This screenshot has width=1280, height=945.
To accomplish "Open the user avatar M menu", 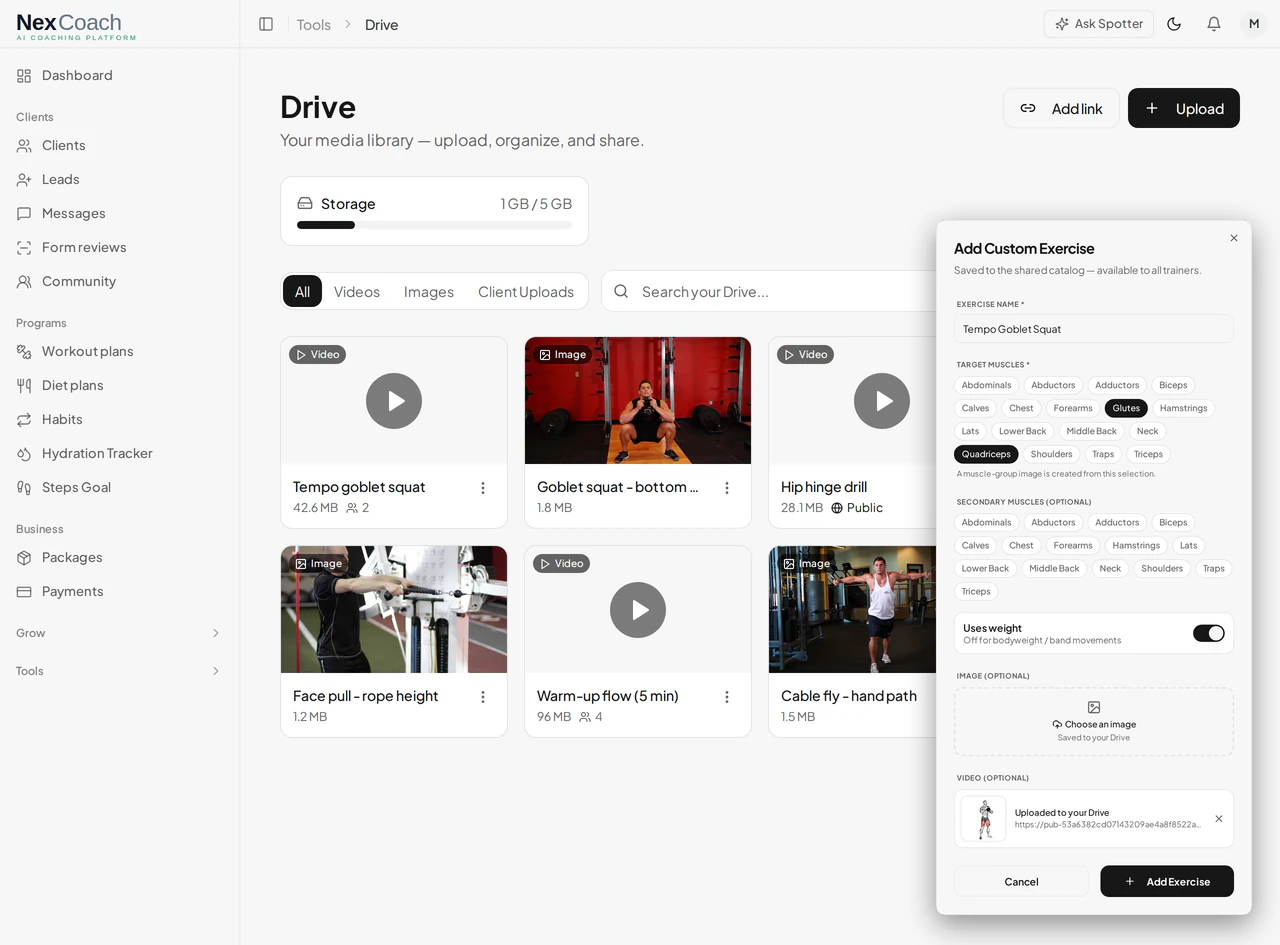I will (x=1254, y=24).
